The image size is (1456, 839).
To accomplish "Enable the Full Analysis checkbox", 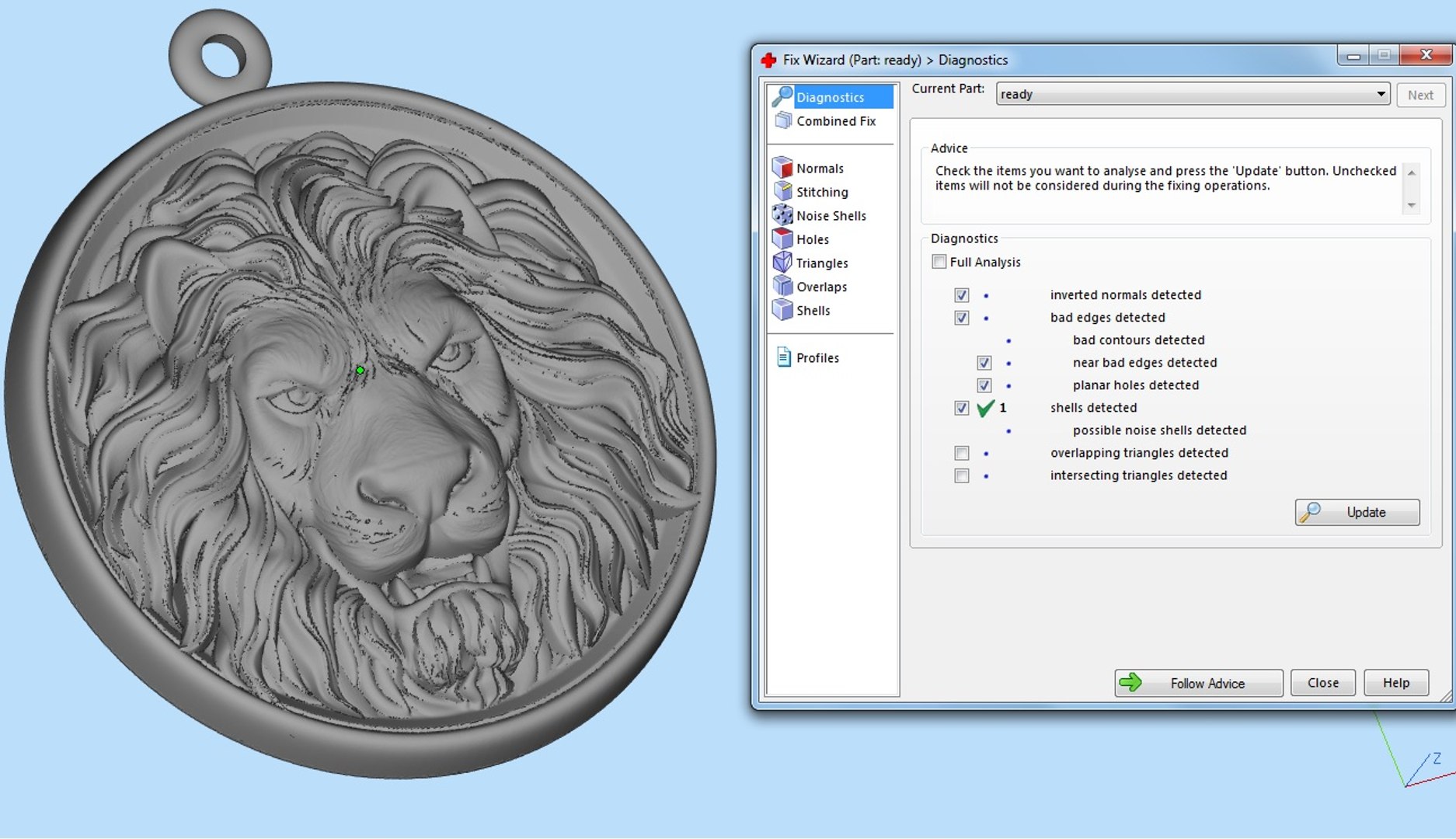I will point(939,262).
